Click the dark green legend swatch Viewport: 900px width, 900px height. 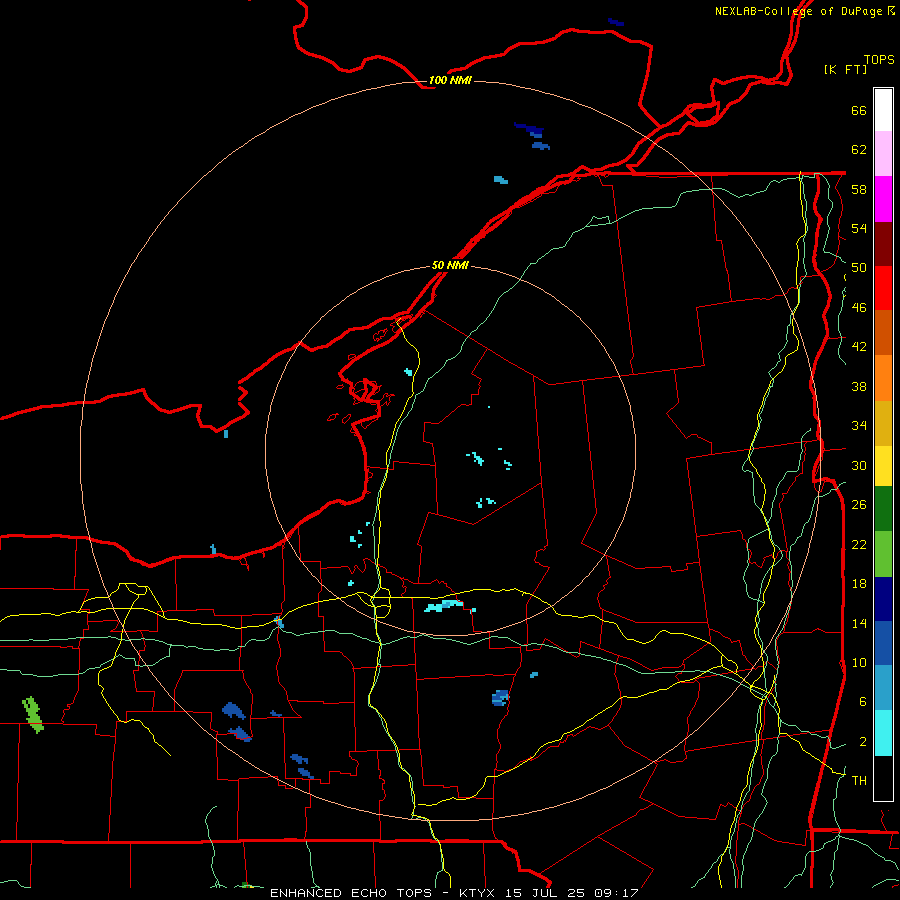click(x=883, y=509)
